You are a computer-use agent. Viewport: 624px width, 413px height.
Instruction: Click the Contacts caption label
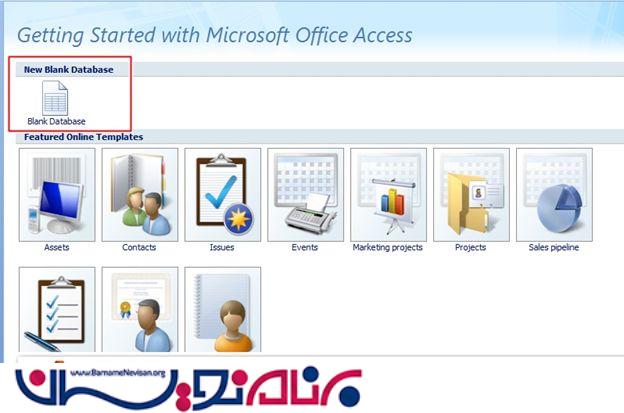[x=139, y=247]
